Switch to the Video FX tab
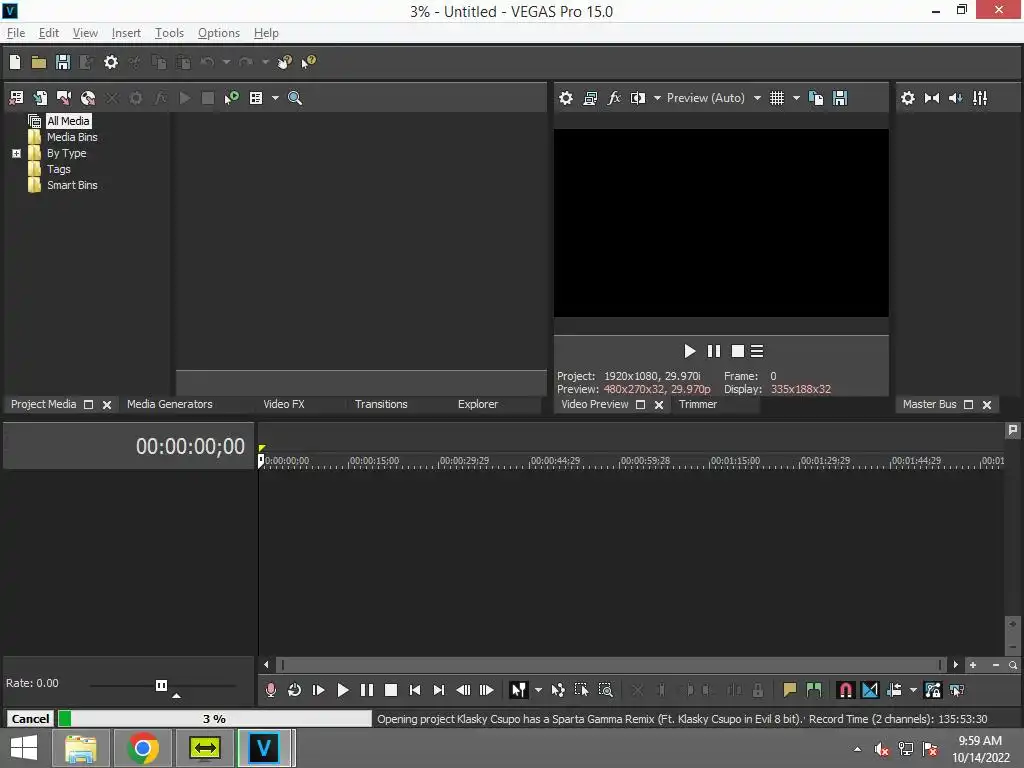Screen dimensions: 1024x768 pos(284,404)
